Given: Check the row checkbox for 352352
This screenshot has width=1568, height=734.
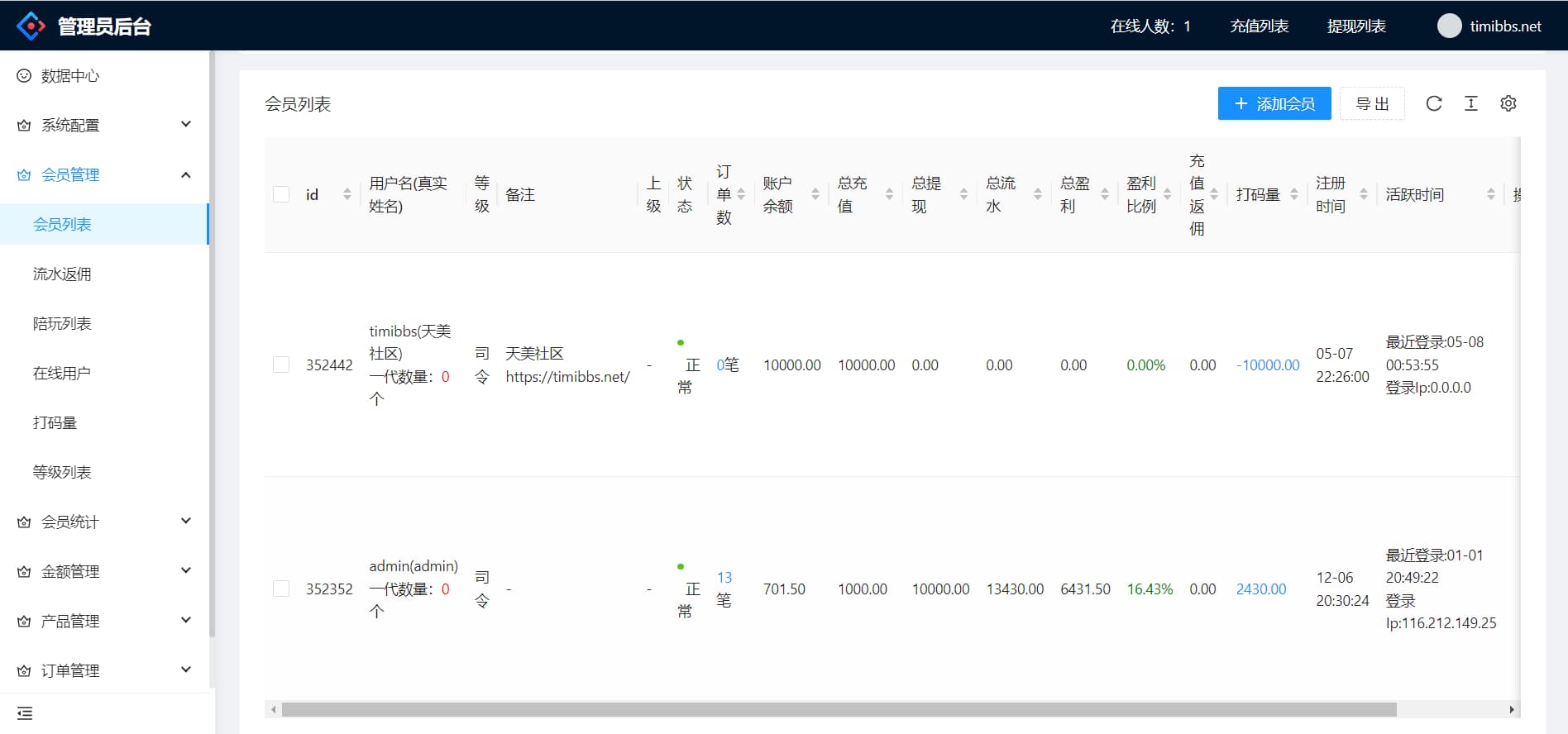Looking at the screenshot, I should pyautogui.click(x=281, y=589).
